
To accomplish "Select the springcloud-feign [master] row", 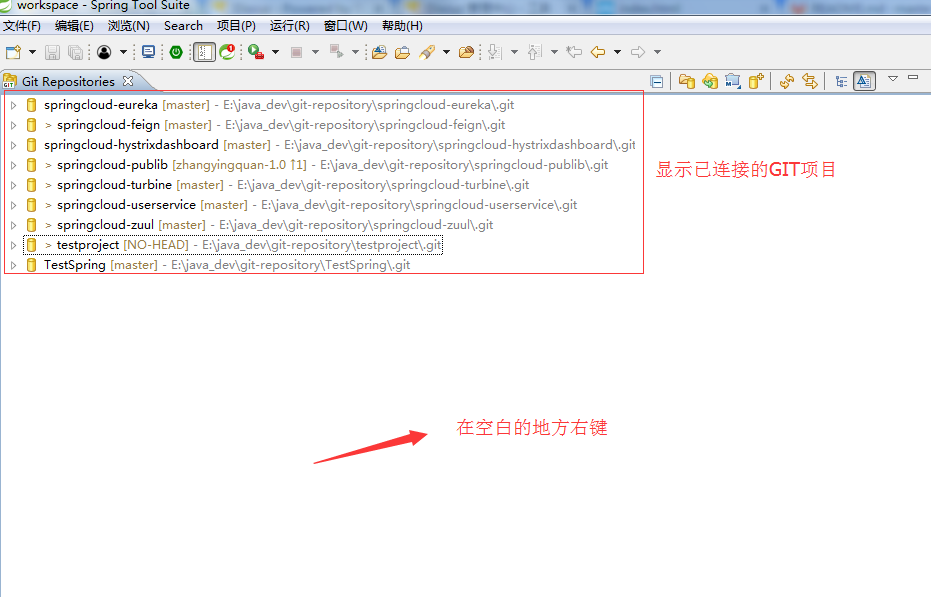I will pos(265,125).
